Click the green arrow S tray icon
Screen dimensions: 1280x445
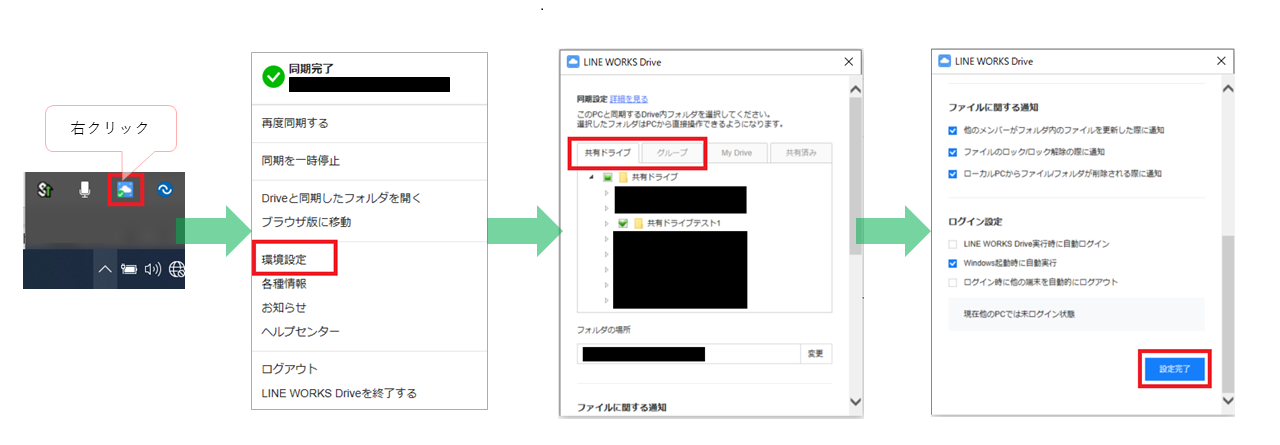[45, 189]
